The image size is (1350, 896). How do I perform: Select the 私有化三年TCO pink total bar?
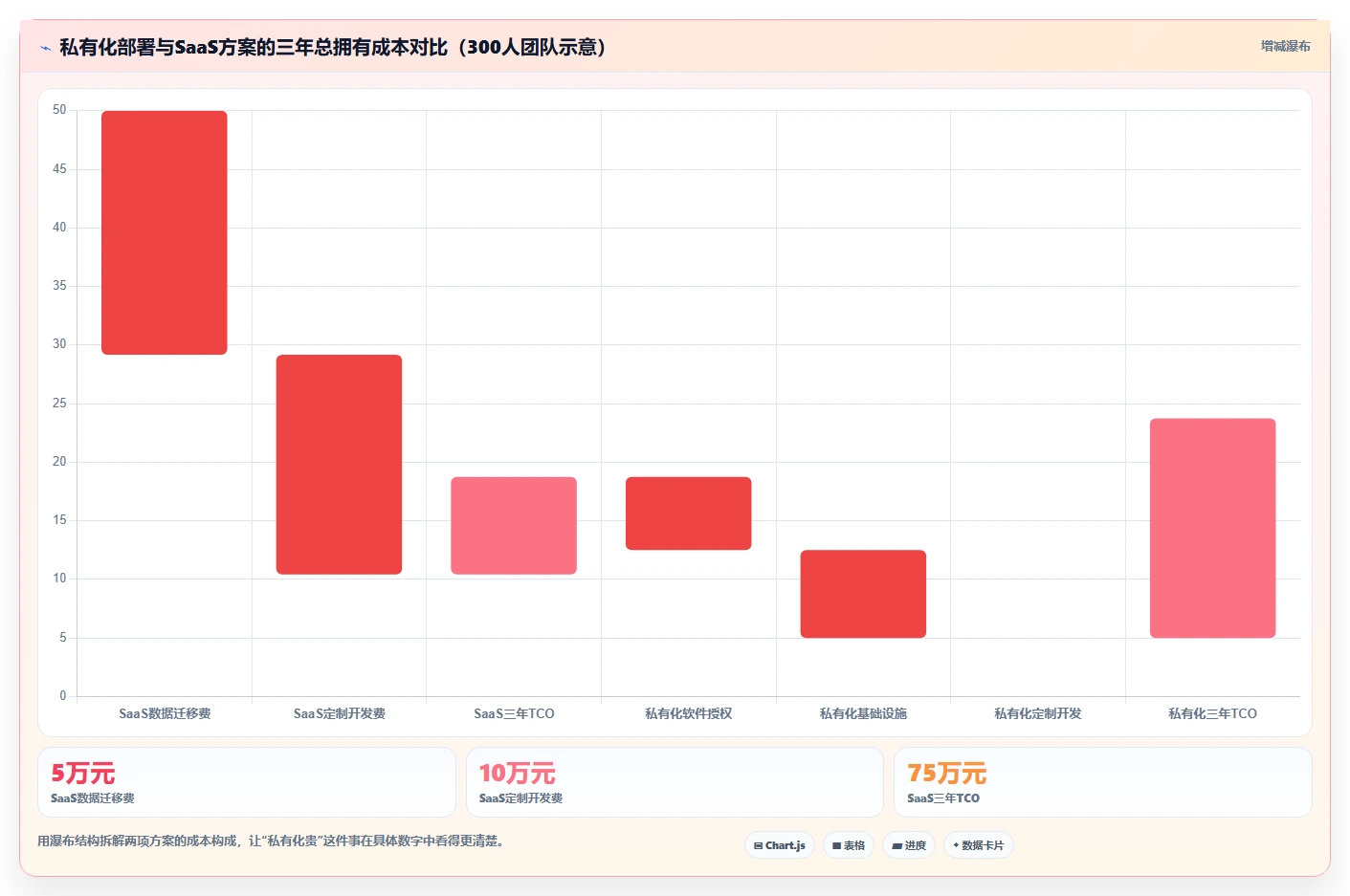pos(1212,528)
